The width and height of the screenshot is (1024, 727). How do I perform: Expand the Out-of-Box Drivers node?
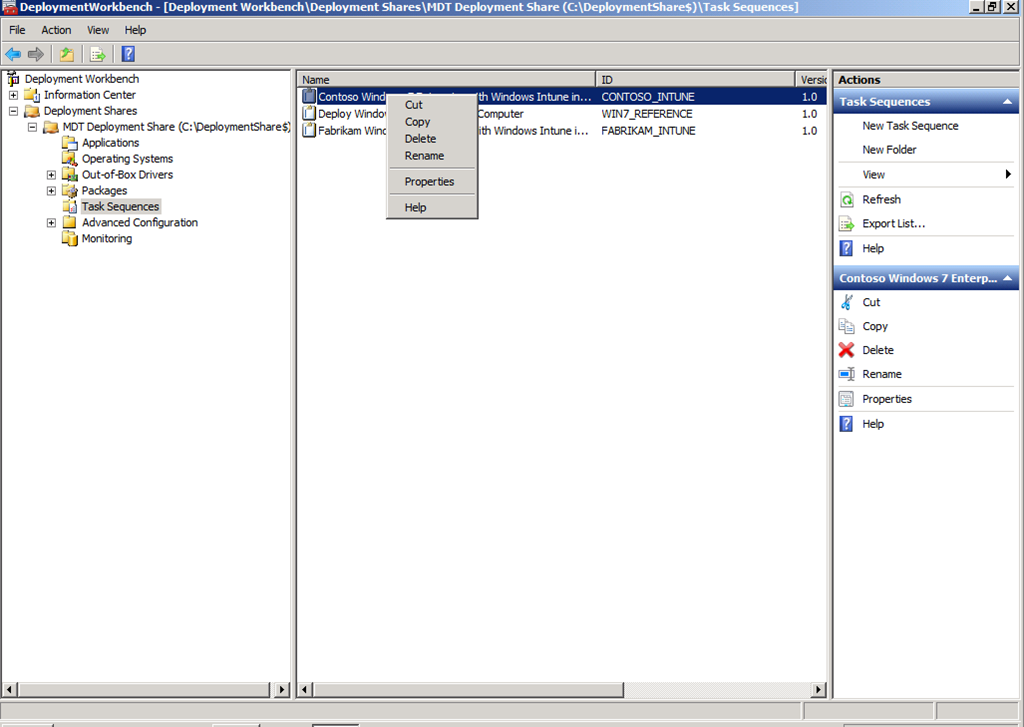click(x=51, y=175)
